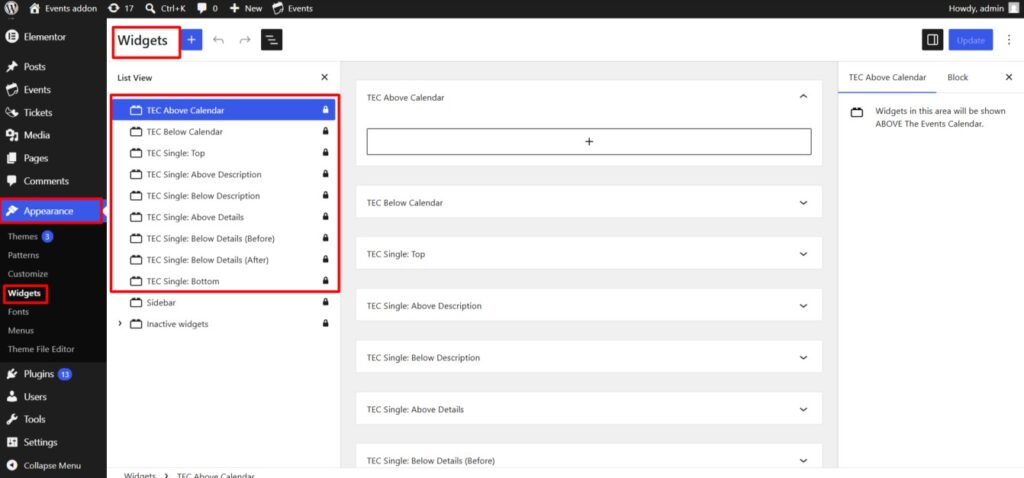Screen dimensions: 1024x478
Task: Click Collapse Menu in the sidebar
Action: pos(52,466)
